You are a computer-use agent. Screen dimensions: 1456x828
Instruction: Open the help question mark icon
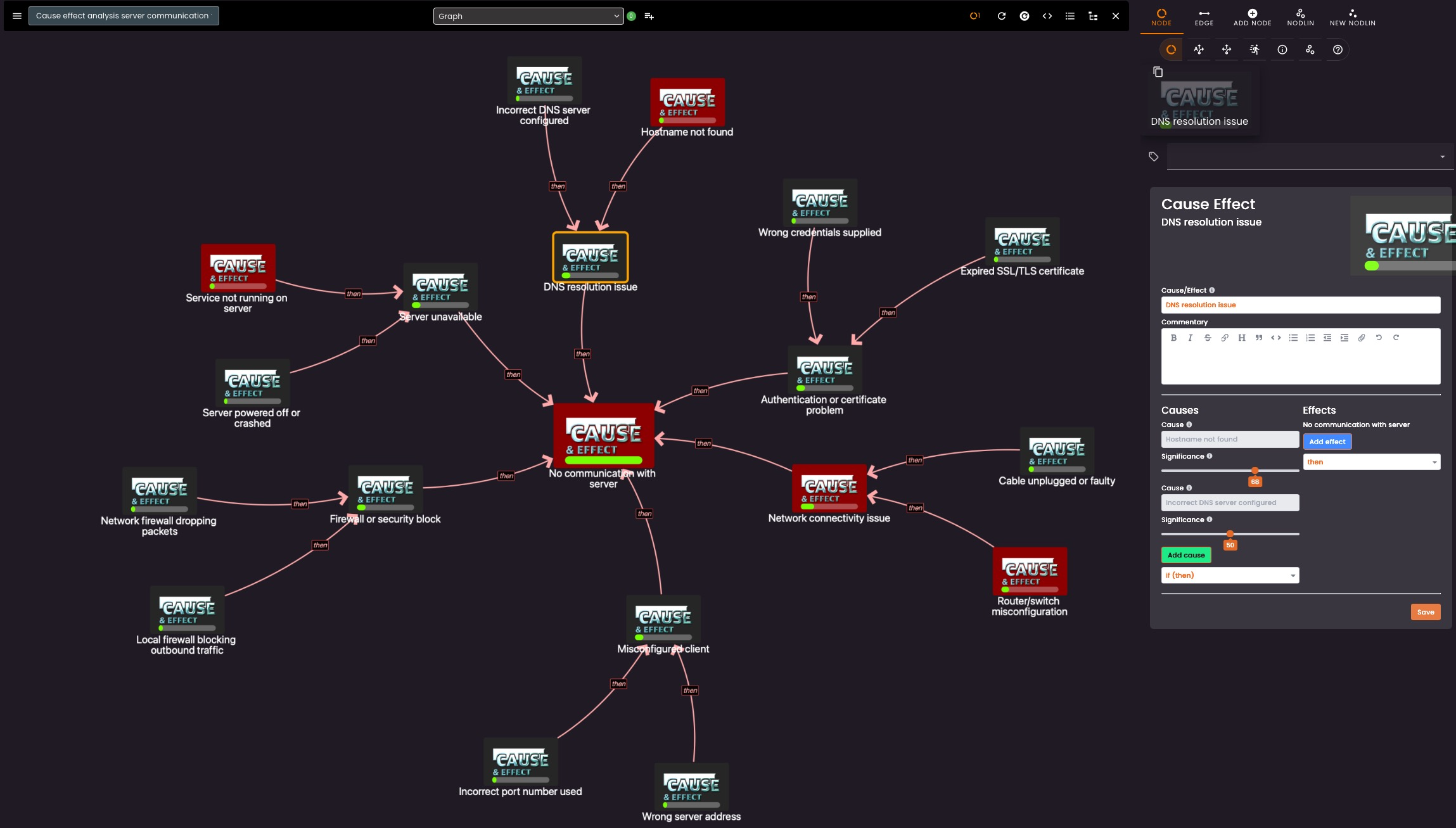tap(1338, 49)
